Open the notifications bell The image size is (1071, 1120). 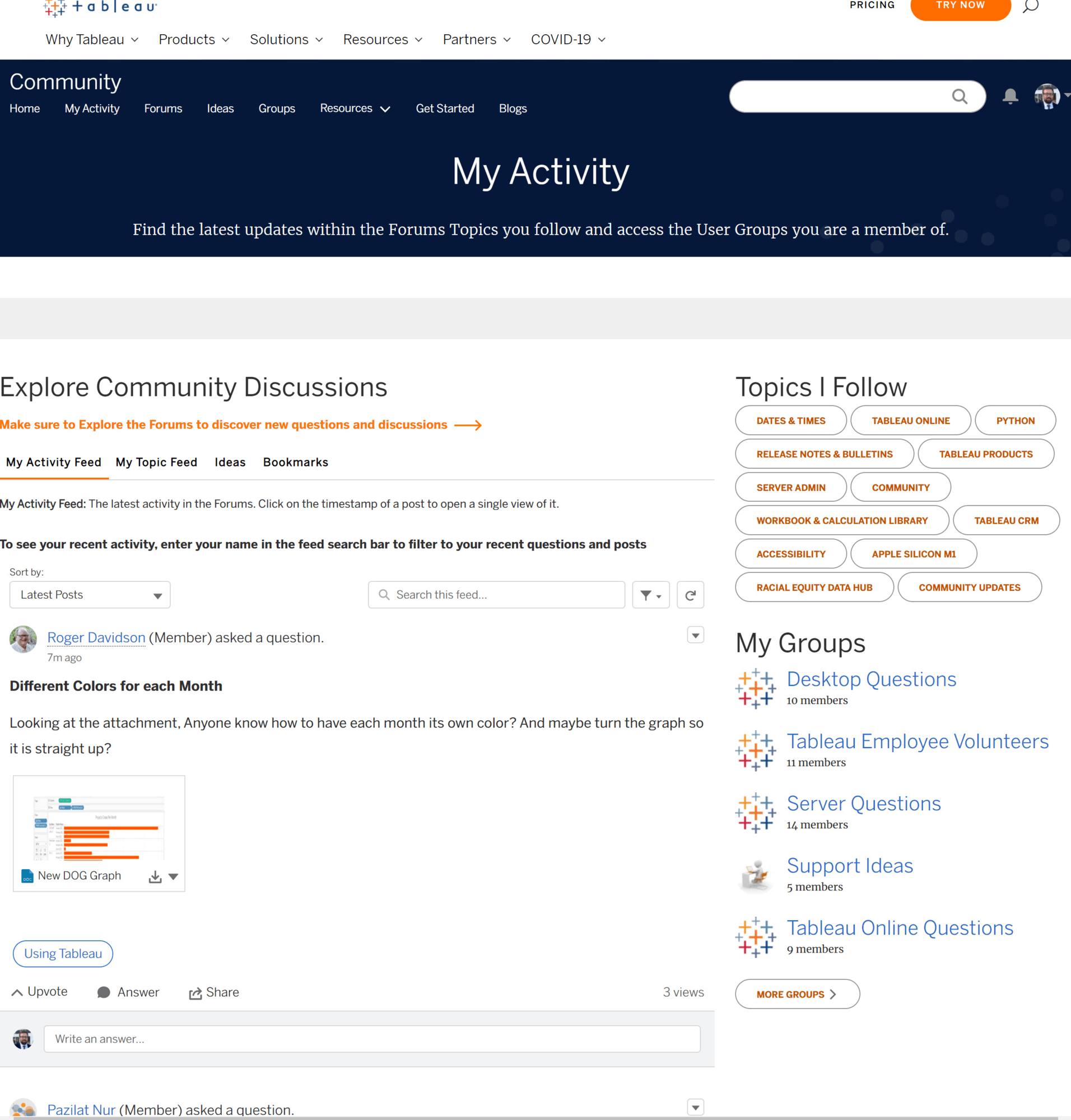(1009, 97)
